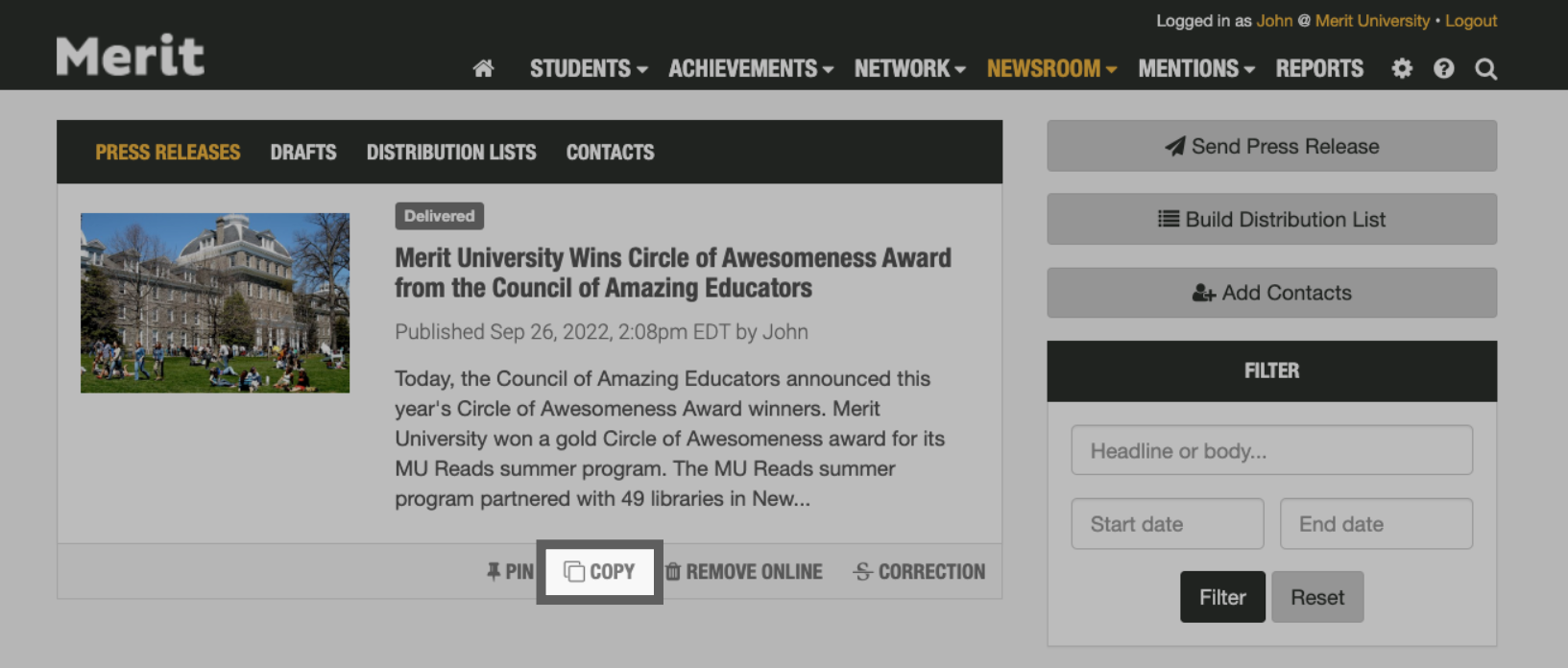Open the press release campus thumbnail
The height and width of the screenshot is (668, 1568).
(x=215, y=302)
